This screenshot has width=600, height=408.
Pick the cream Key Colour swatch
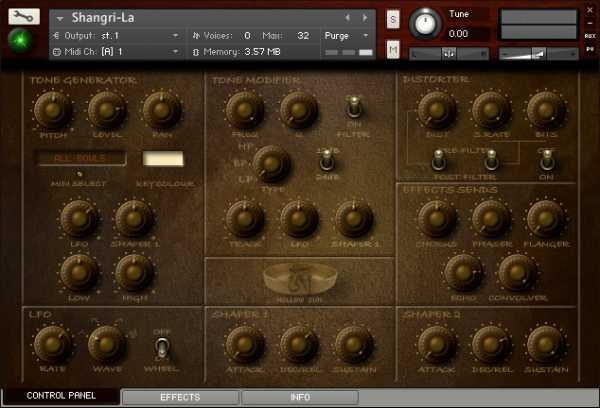pos(163,159)
